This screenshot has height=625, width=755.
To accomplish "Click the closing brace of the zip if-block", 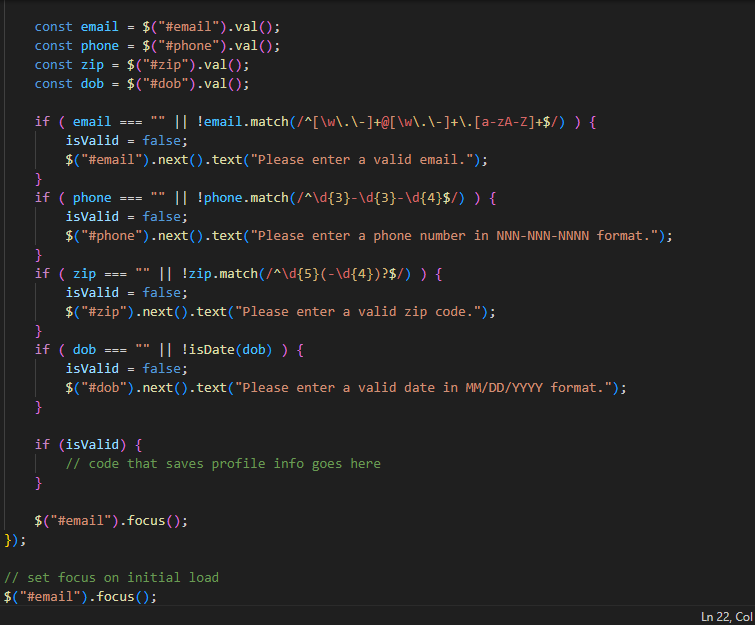I will pos(39,331).
